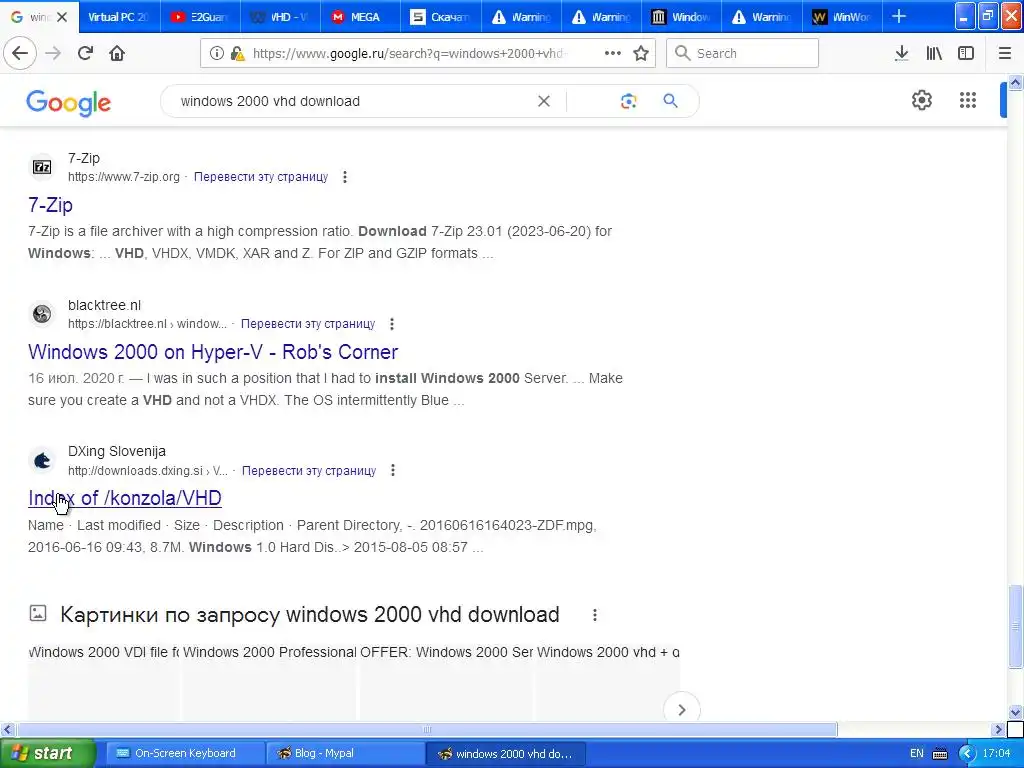Click the EN language indicator in tray
1024x768 pixels.
(x=916, y=754)
